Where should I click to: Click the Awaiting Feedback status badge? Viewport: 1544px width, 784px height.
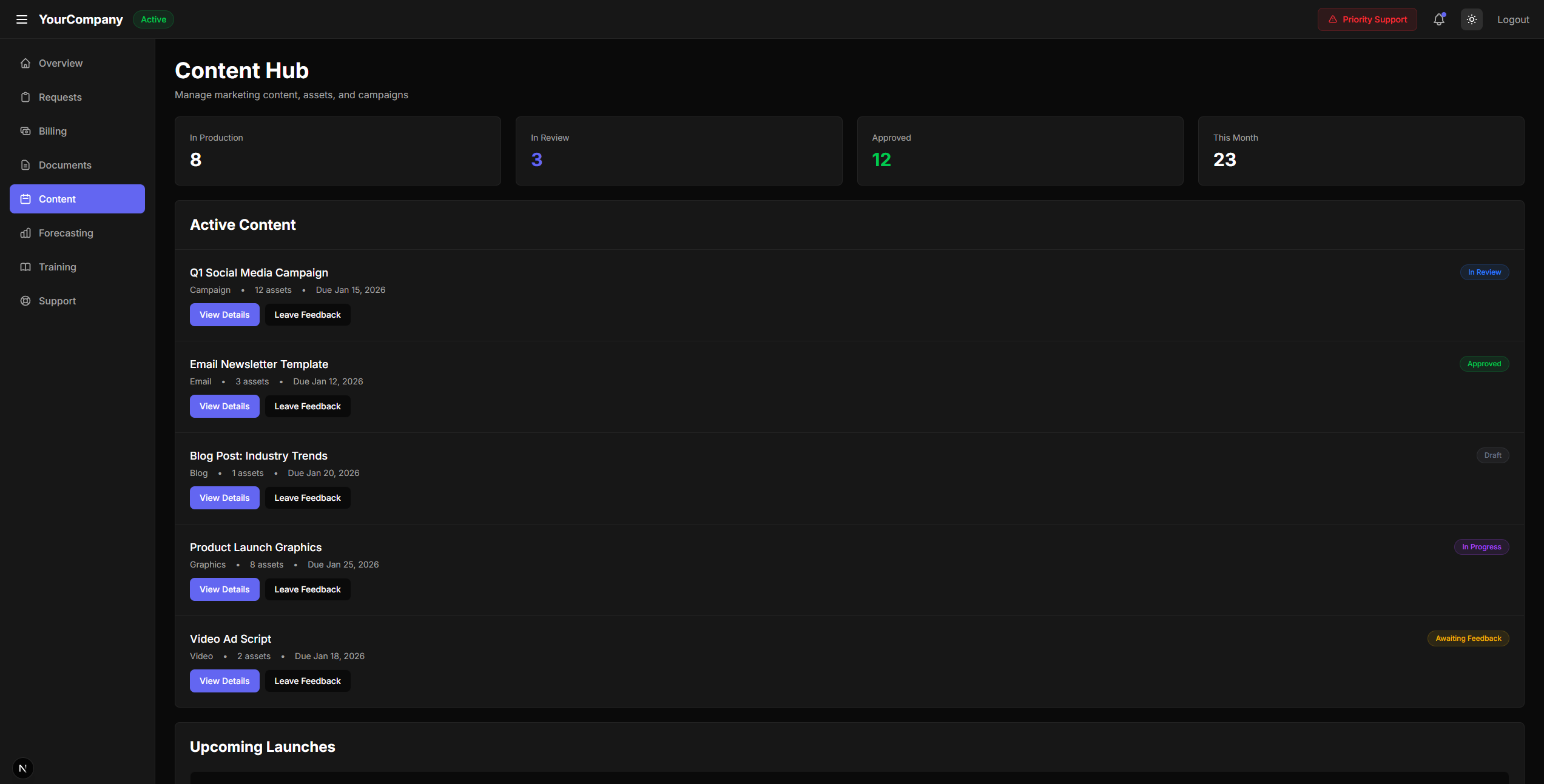(1468, 638)
